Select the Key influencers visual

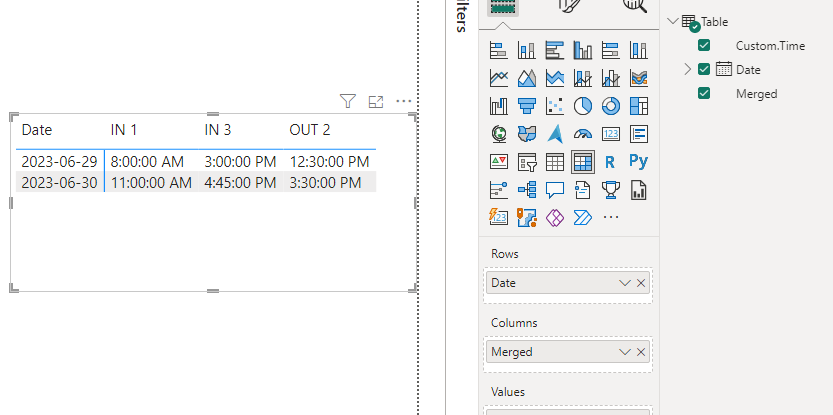pyautogui.click(x=498, y=189)
